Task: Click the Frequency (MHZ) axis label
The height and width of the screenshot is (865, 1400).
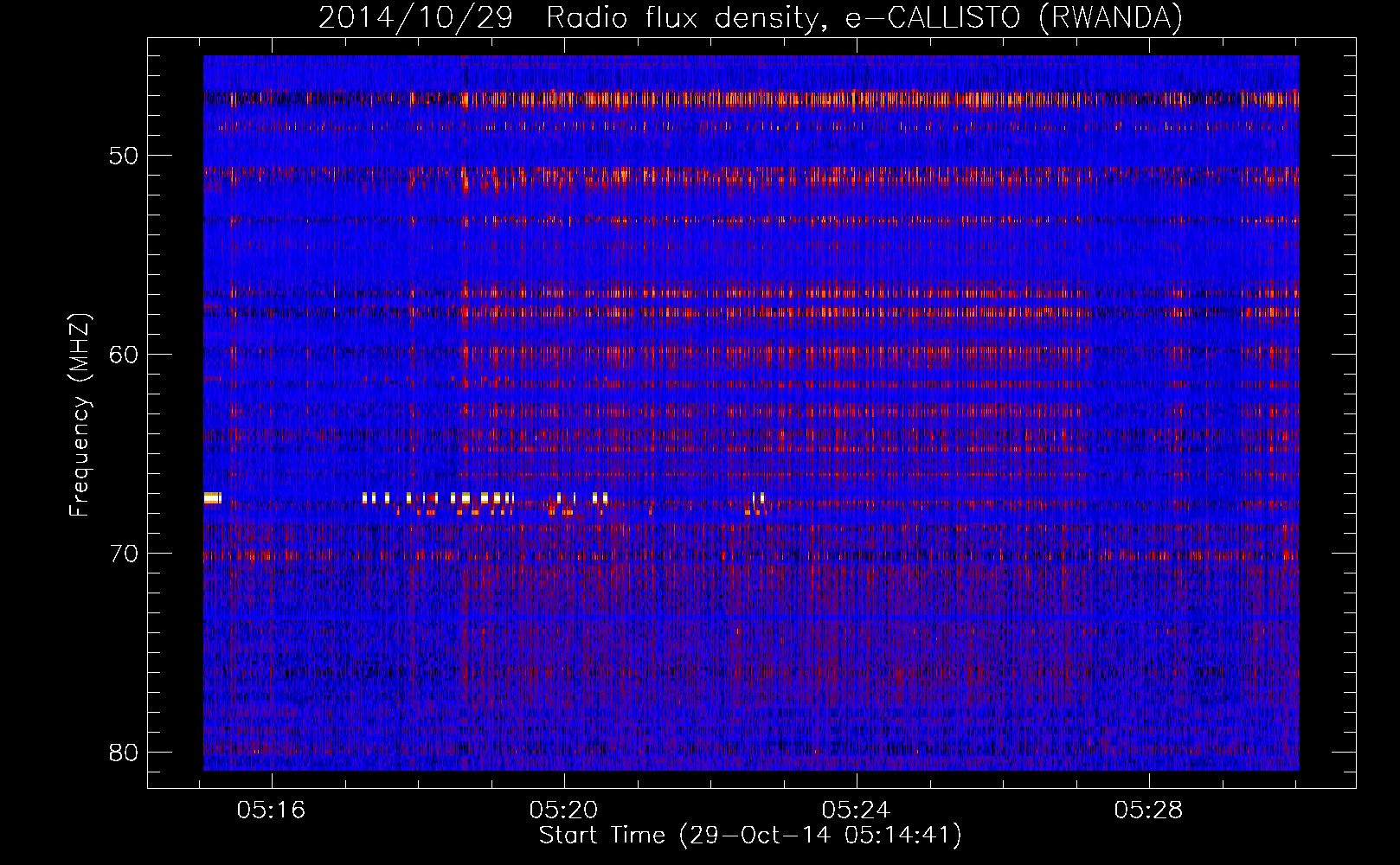Action: tap(79, 414)
